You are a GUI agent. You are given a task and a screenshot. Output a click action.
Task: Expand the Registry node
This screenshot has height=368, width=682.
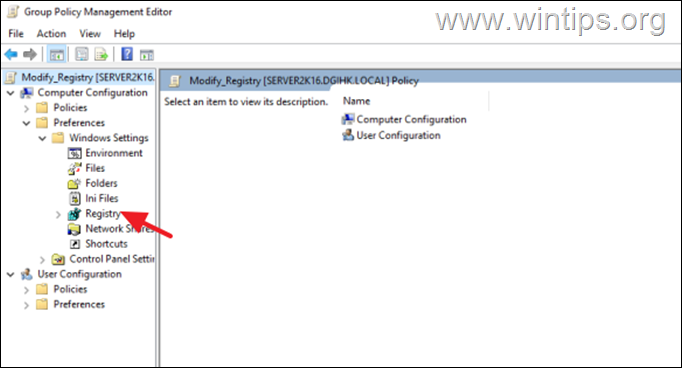point(58,214)
